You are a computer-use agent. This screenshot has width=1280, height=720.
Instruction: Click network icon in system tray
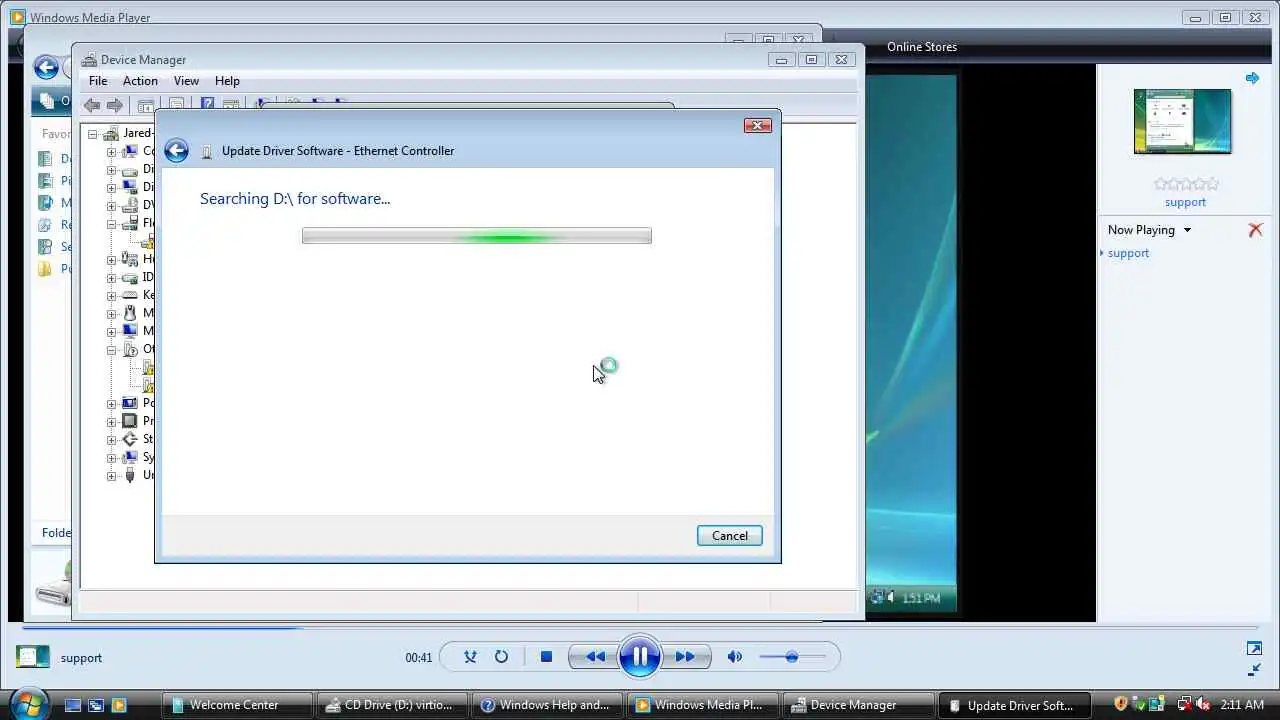[x=1185, y=705]
